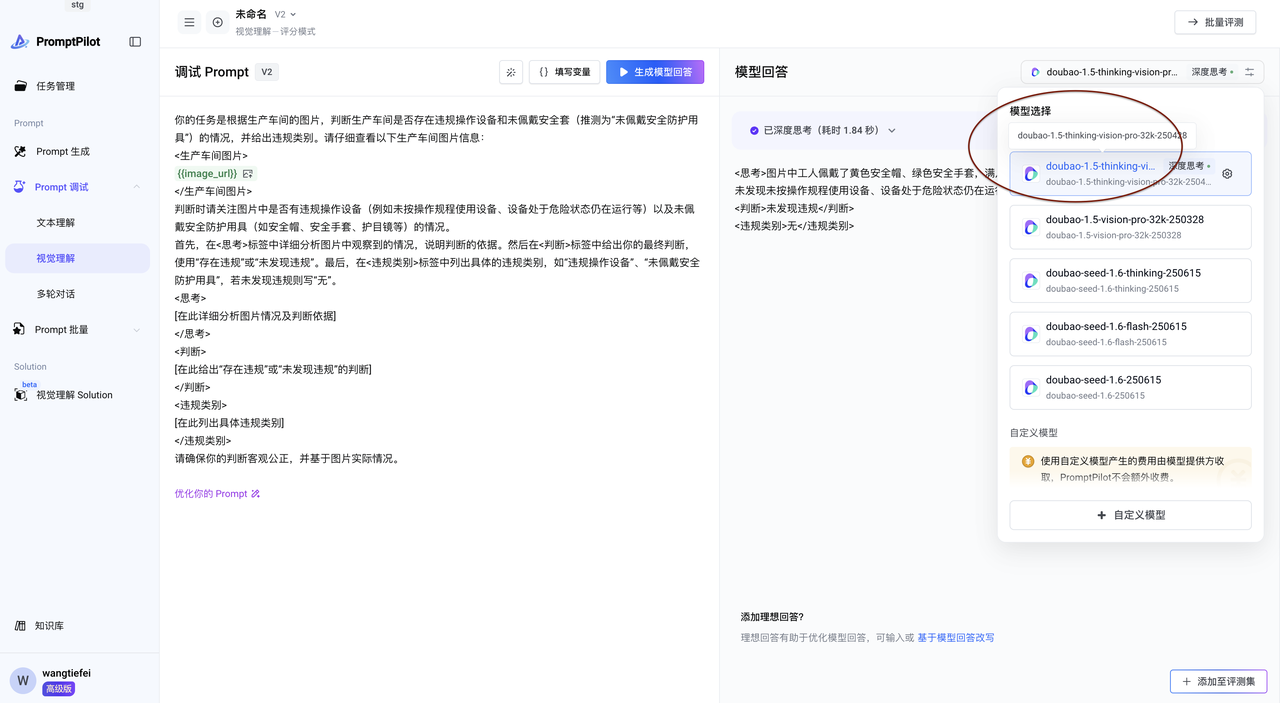
Task: Open gear settings for selected model
Action: click(x=1227, y=174)
